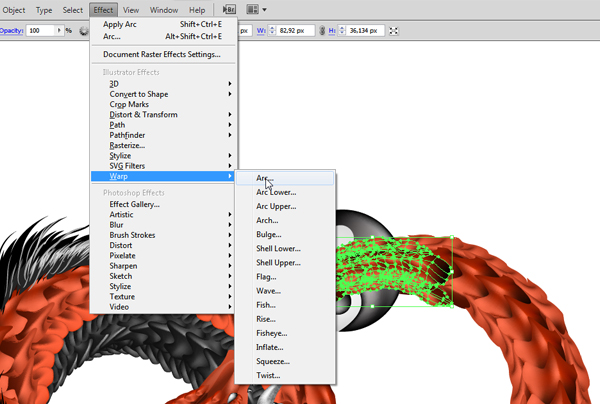Expand the Video submenu
The height and width of the screenshot is (404, 600).
[163, 307]
